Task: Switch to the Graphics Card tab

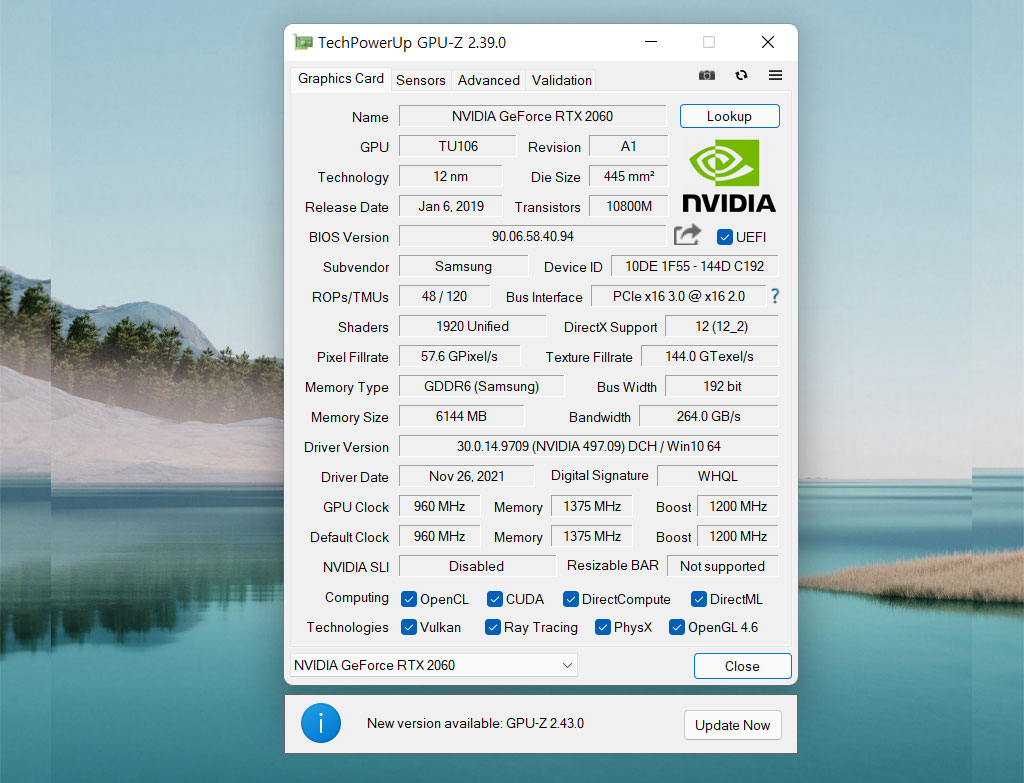Action: point(341,78)
